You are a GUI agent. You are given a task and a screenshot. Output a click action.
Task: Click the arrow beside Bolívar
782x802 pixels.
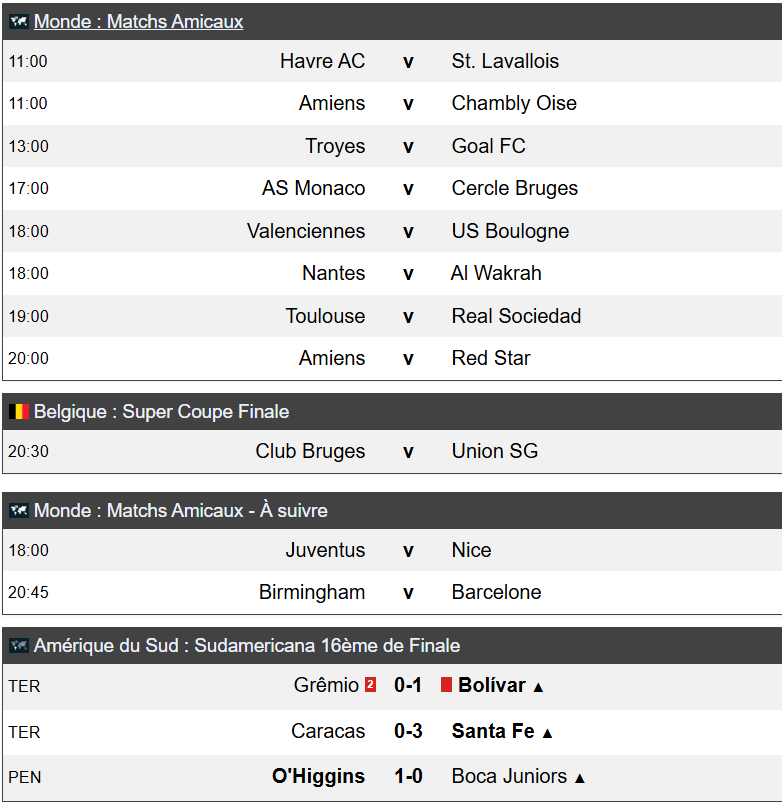tap(538, 687)
